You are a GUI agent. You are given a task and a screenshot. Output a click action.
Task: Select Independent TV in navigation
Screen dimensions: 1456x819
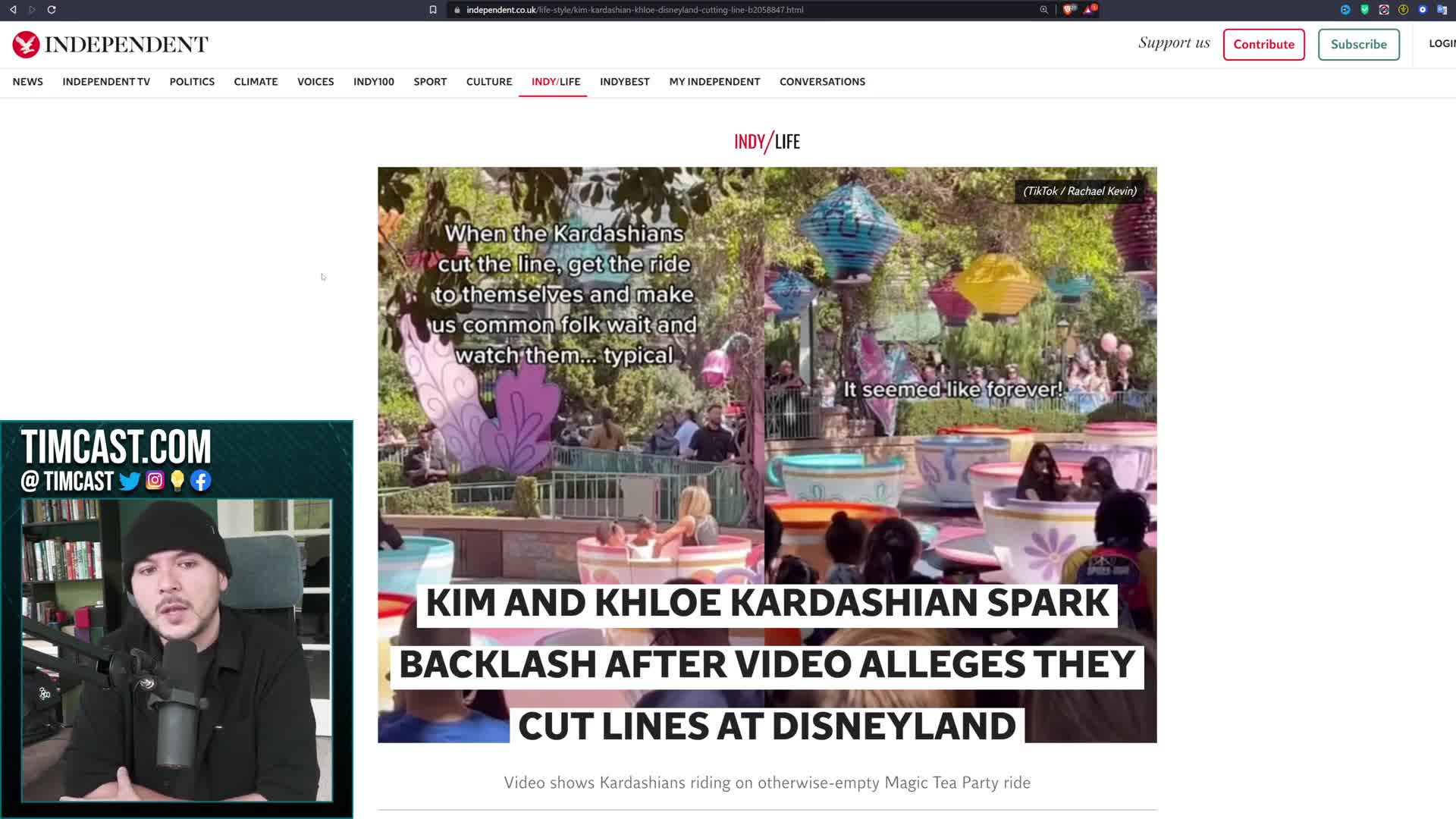[106, 82]
